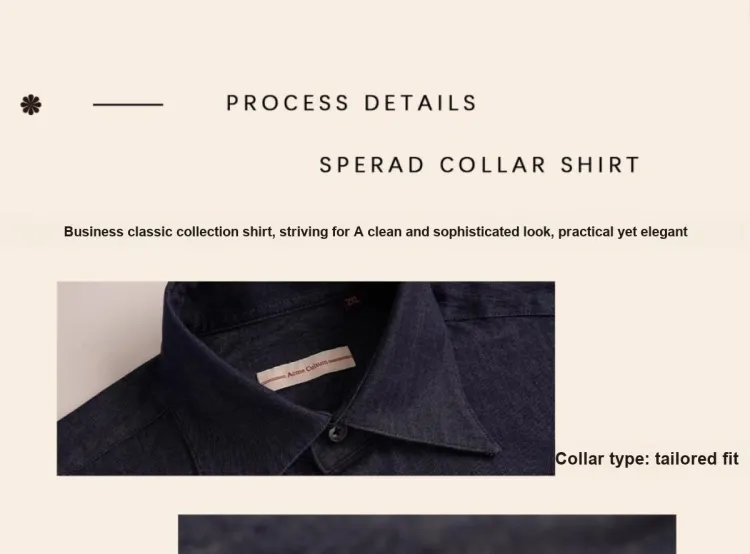
Task: Select the SPERAD COLLAR SHIRT subtitle
Action: coord(479,165)
